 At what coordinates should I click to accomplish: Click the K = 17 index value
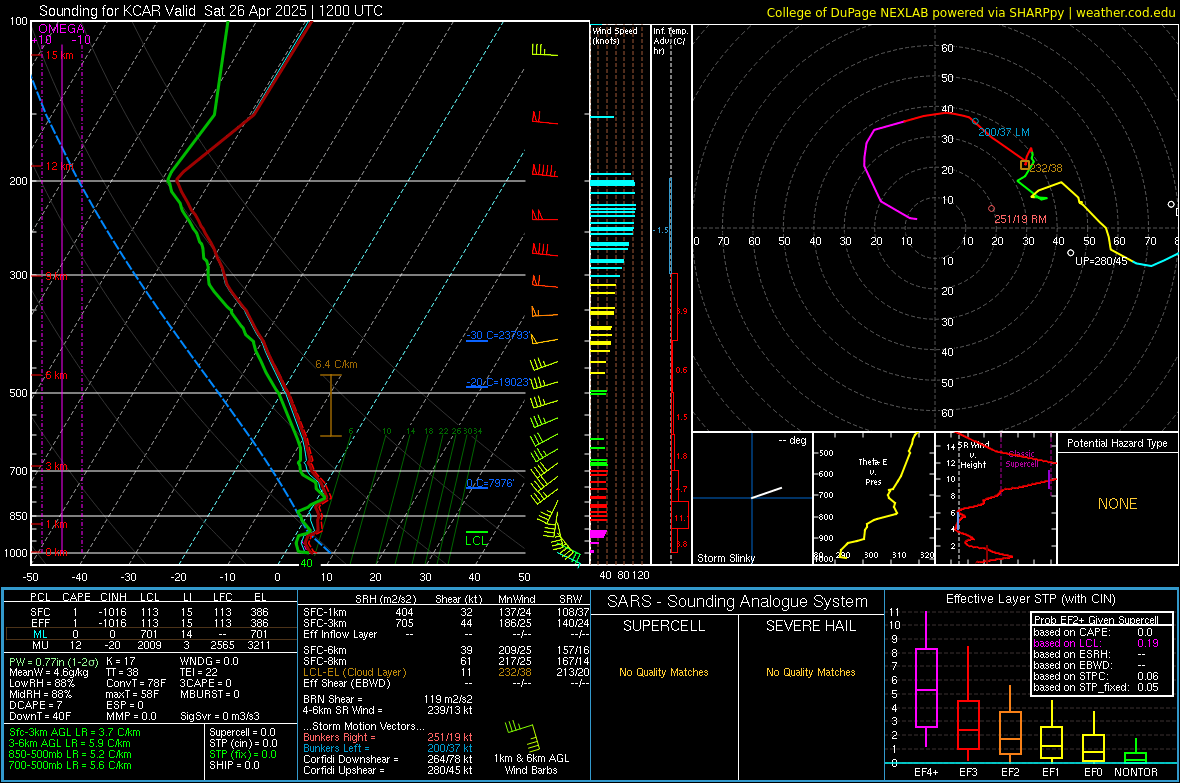point(120,662)
